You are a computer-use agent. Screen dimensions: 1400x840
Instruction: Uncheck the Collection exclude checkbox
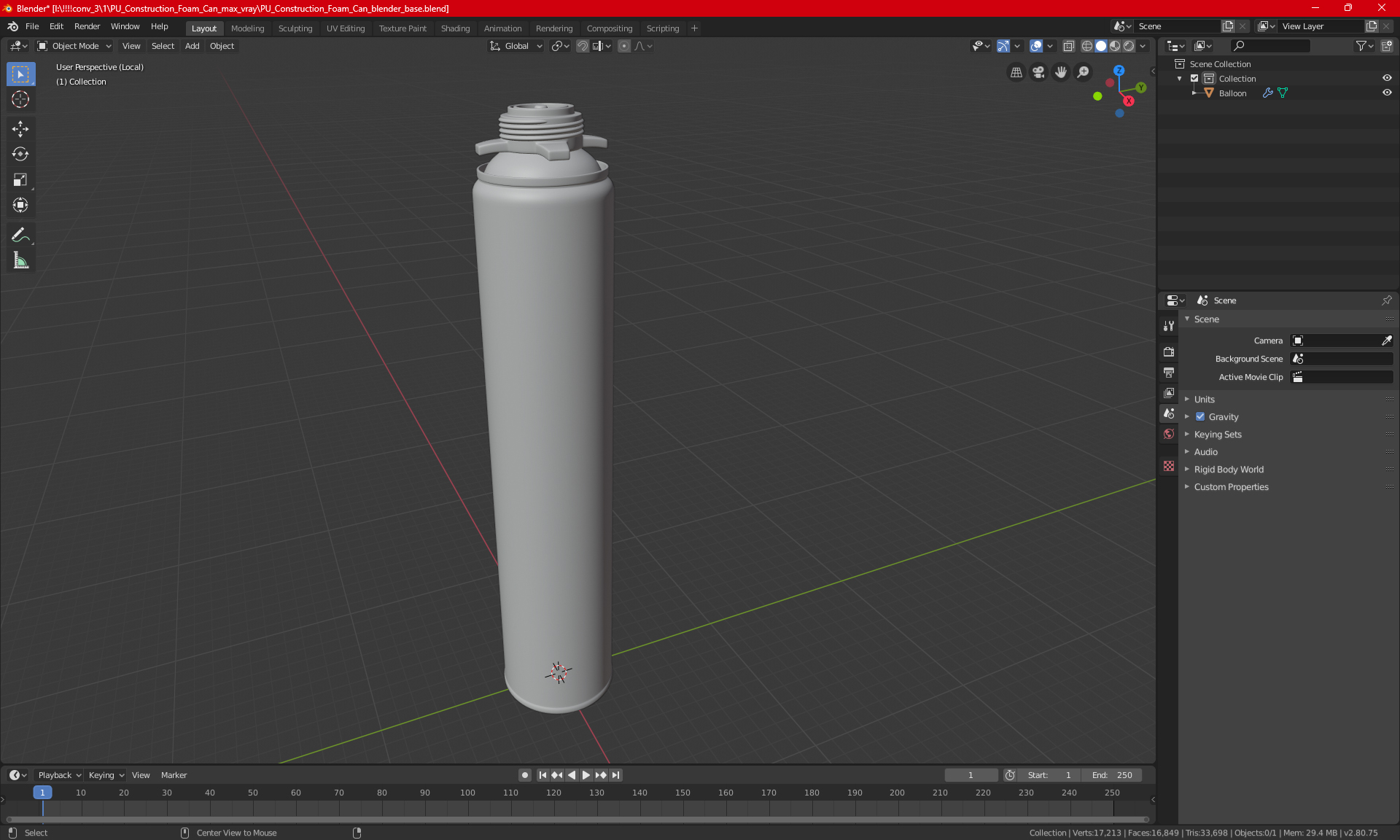pyautogui.click(x=1194, y=78)
